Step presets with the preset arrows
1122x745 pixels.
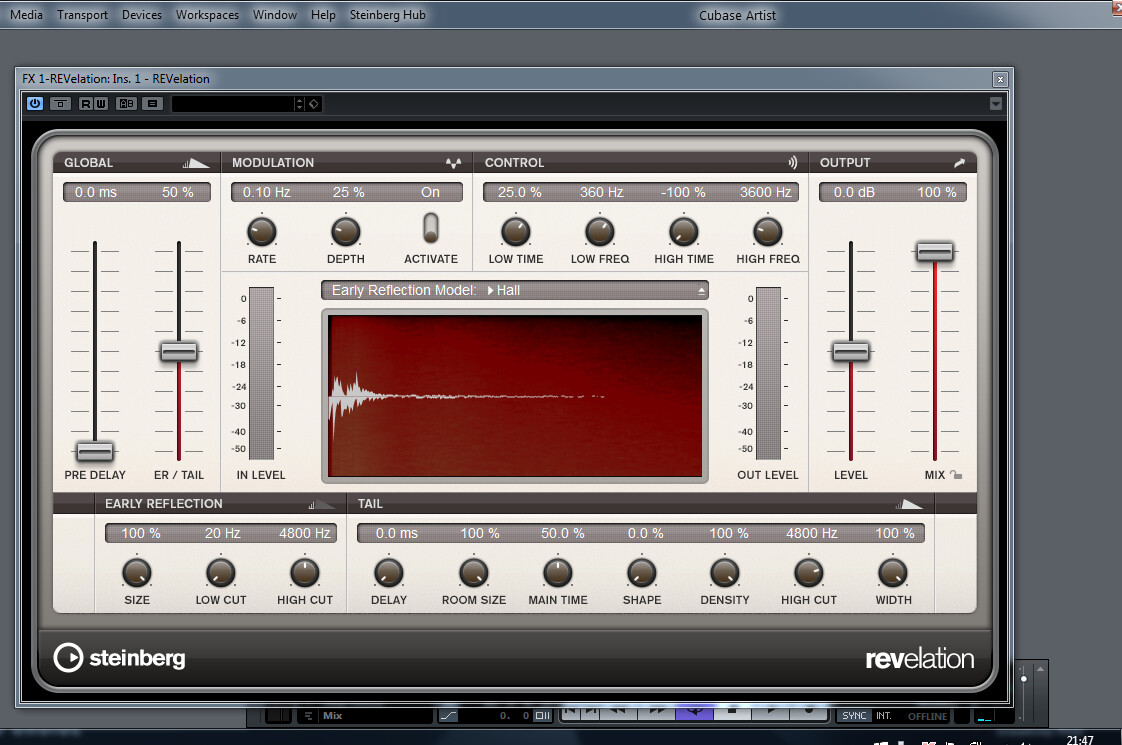click(x=299, y=104)
